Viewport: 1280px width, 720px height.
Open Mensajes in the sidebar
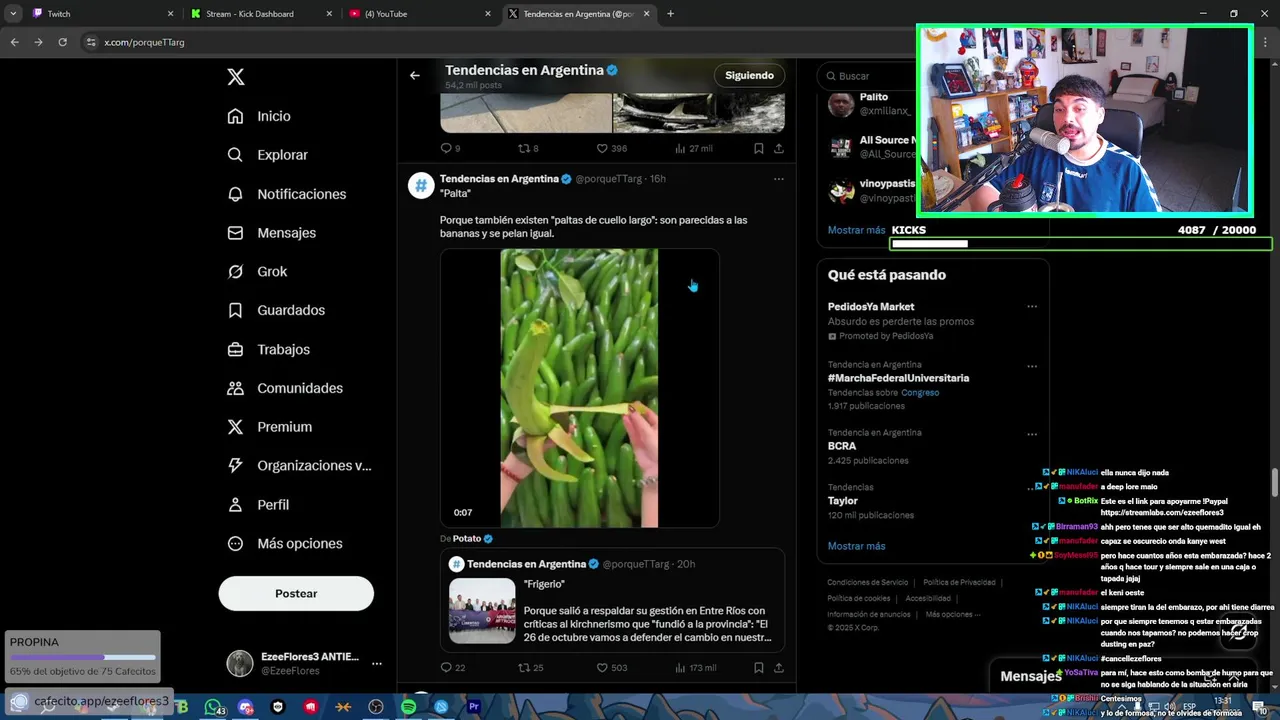(271, 232)
